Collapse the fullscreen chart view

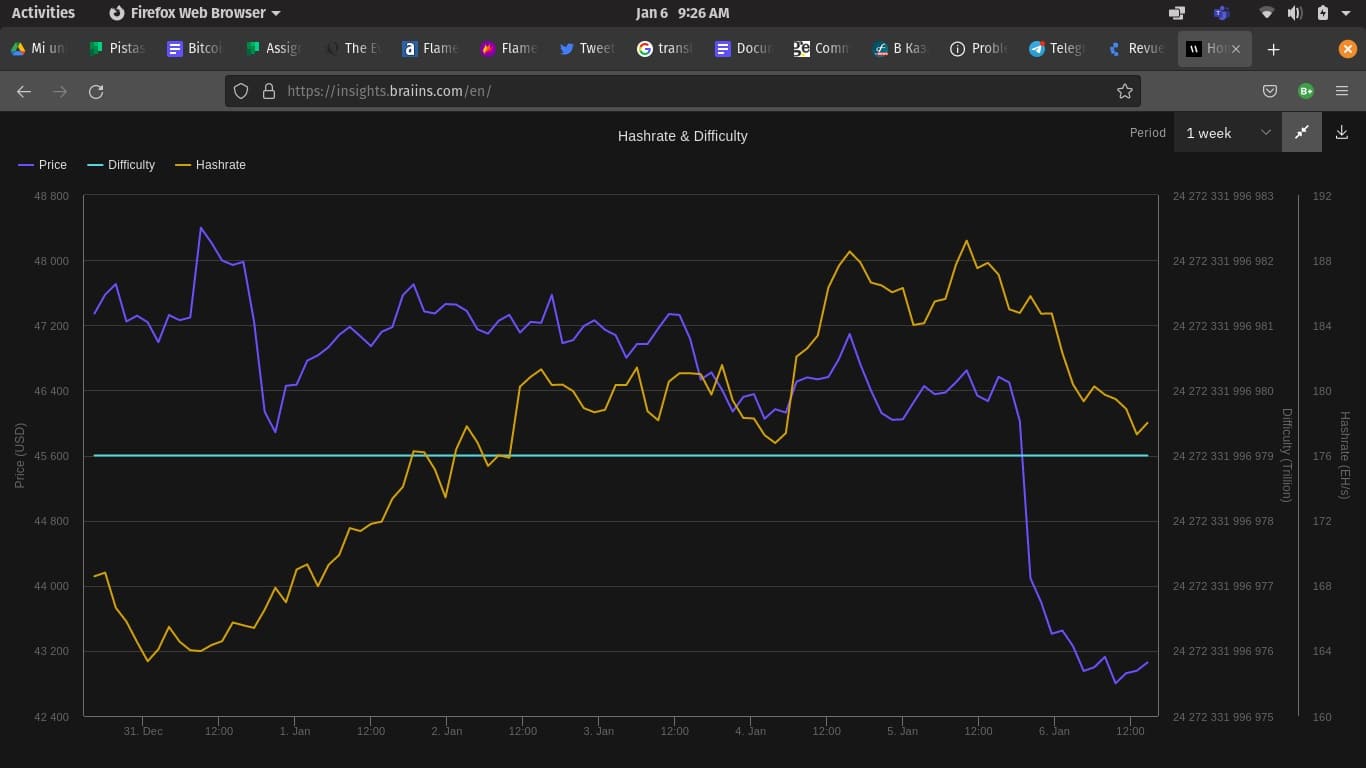(x=1302, y=132)
